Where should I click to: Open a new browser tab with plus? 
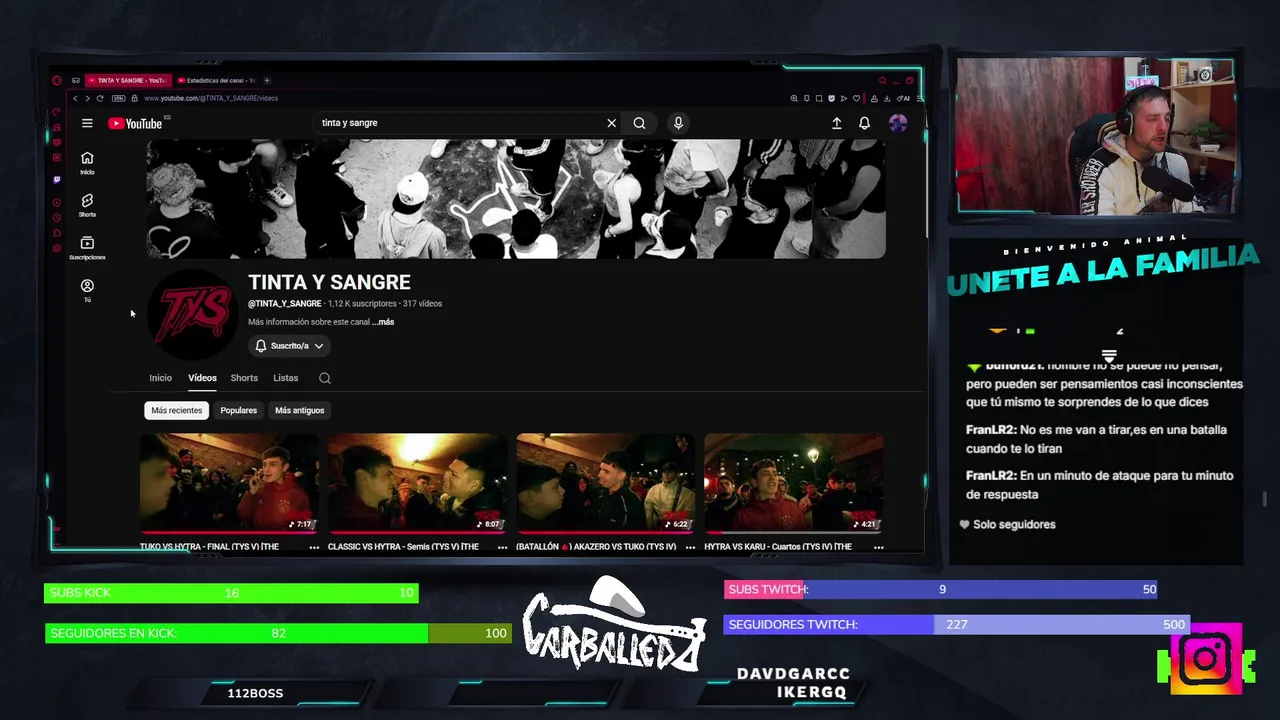click(267, 80)
